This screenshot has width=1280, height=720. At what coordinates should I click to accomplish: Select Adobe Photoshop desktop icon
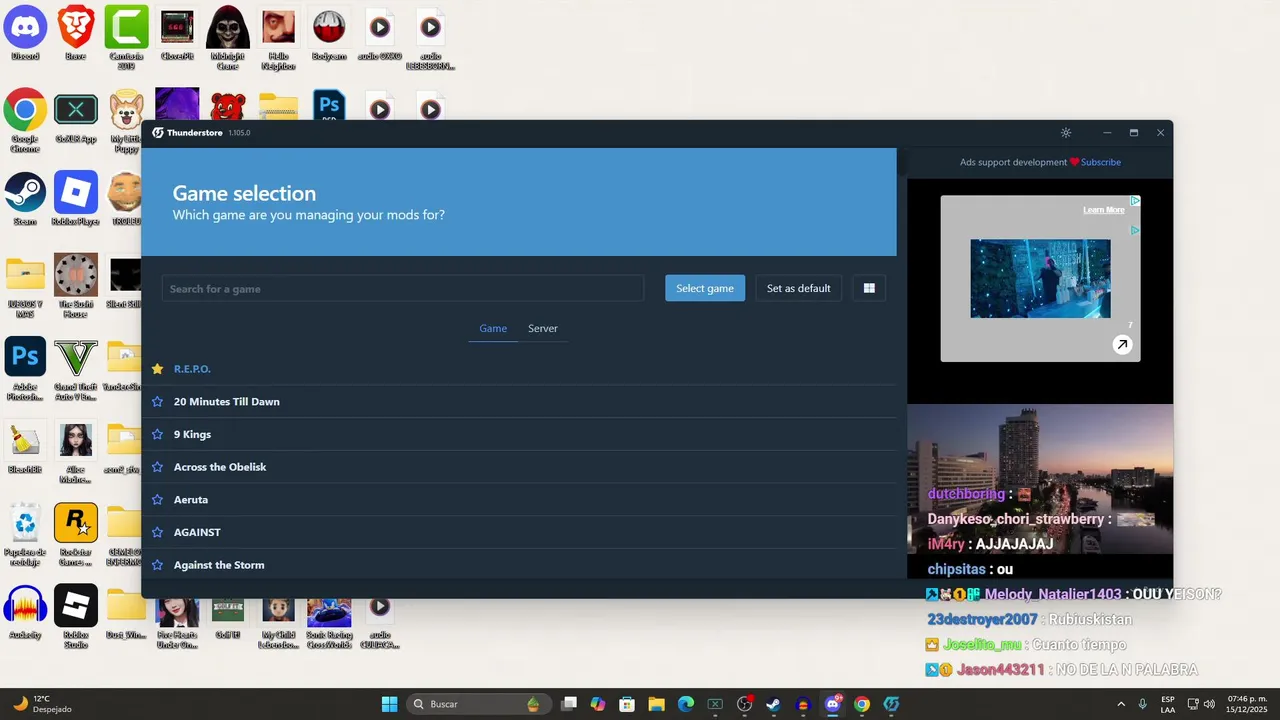[x=25, y=369]
